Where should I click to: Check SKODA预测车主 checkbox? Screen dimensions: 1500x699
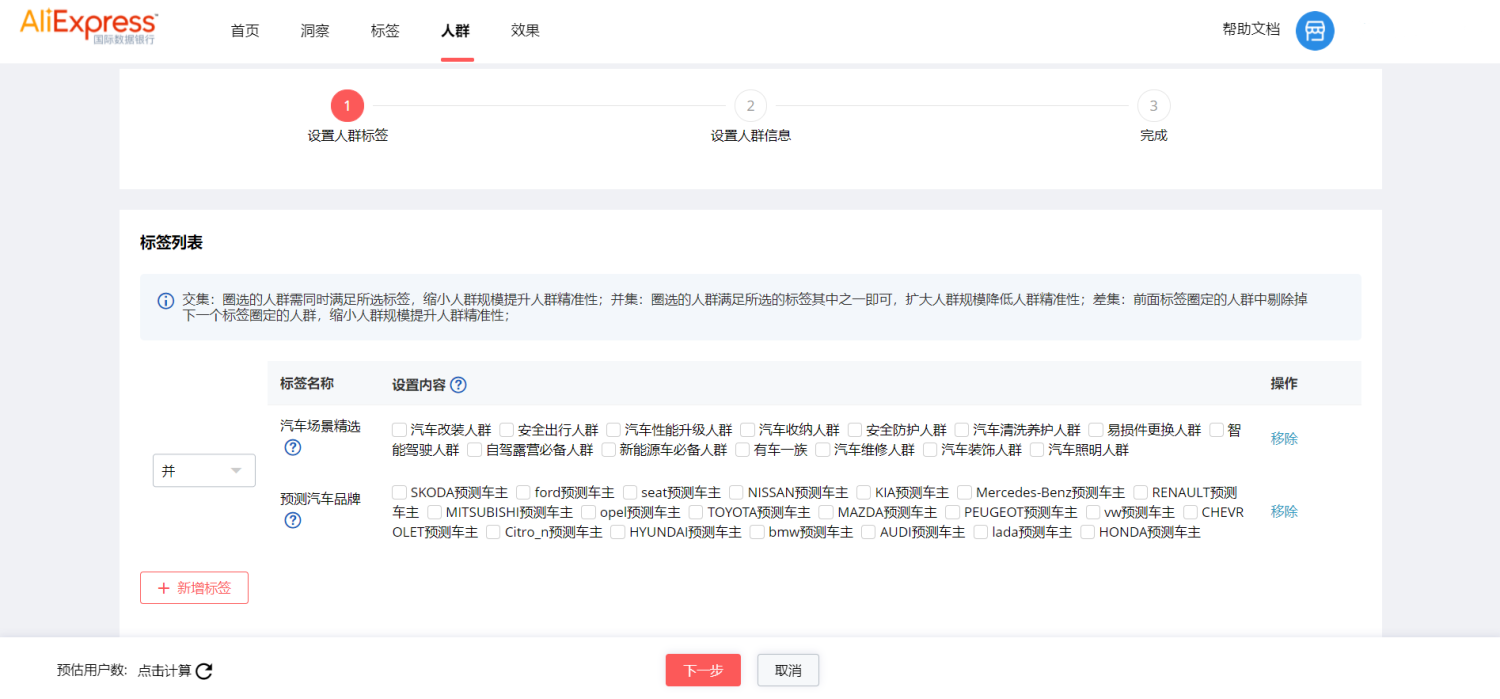tap(400, 492)
